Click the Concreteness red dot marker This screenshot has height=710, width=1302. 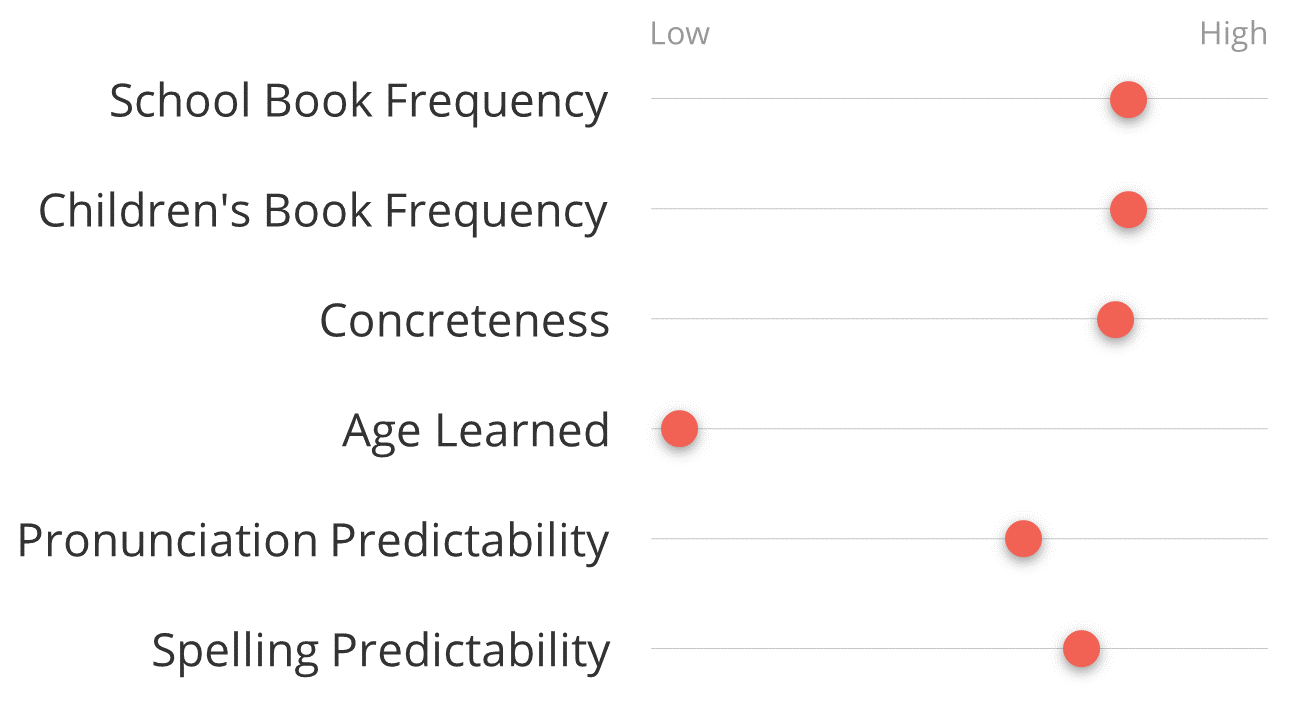[1115, 319]
